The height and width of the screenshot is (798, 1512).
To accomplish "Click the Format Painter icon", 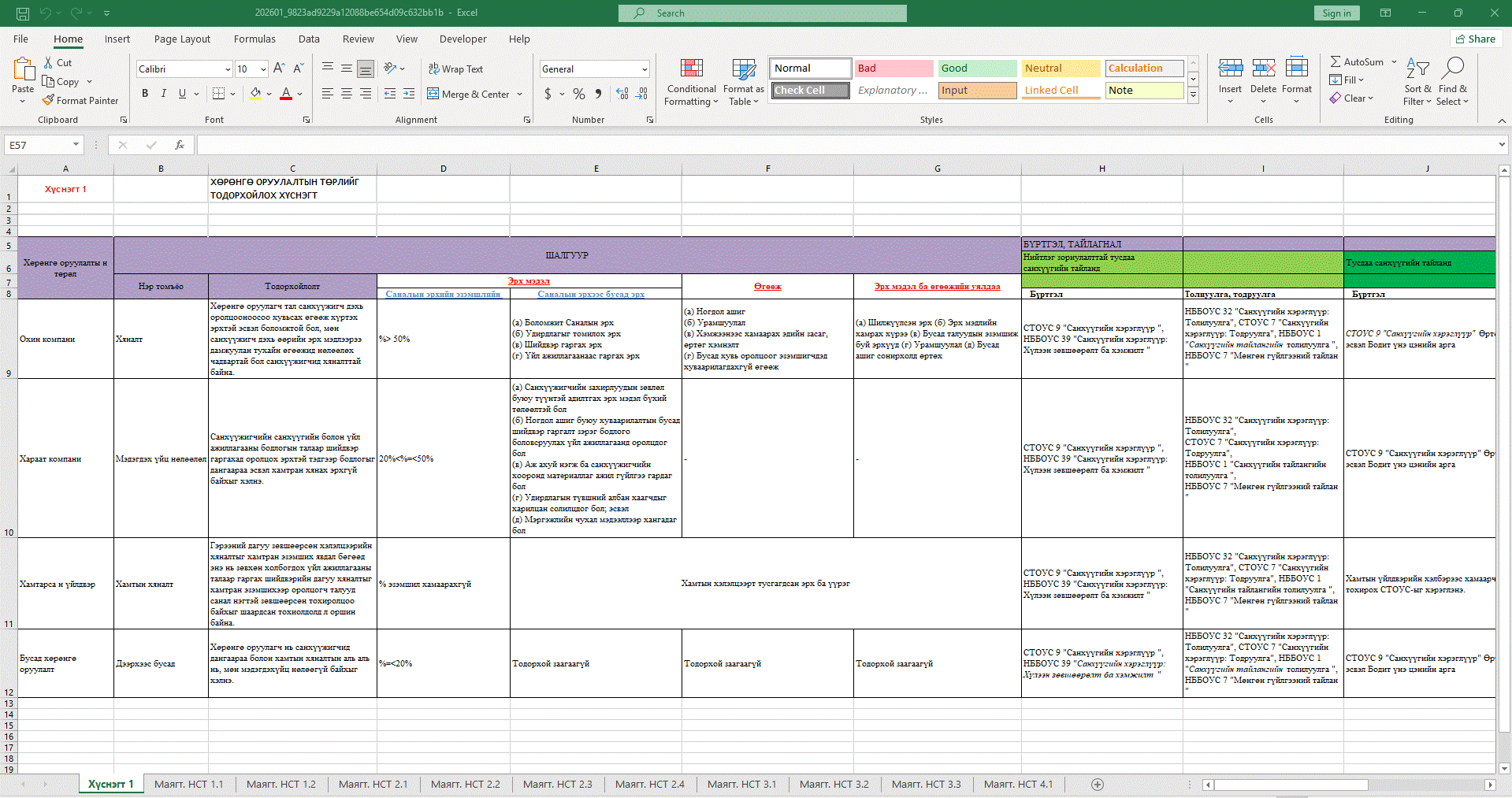I will click(x=49, y=101).
